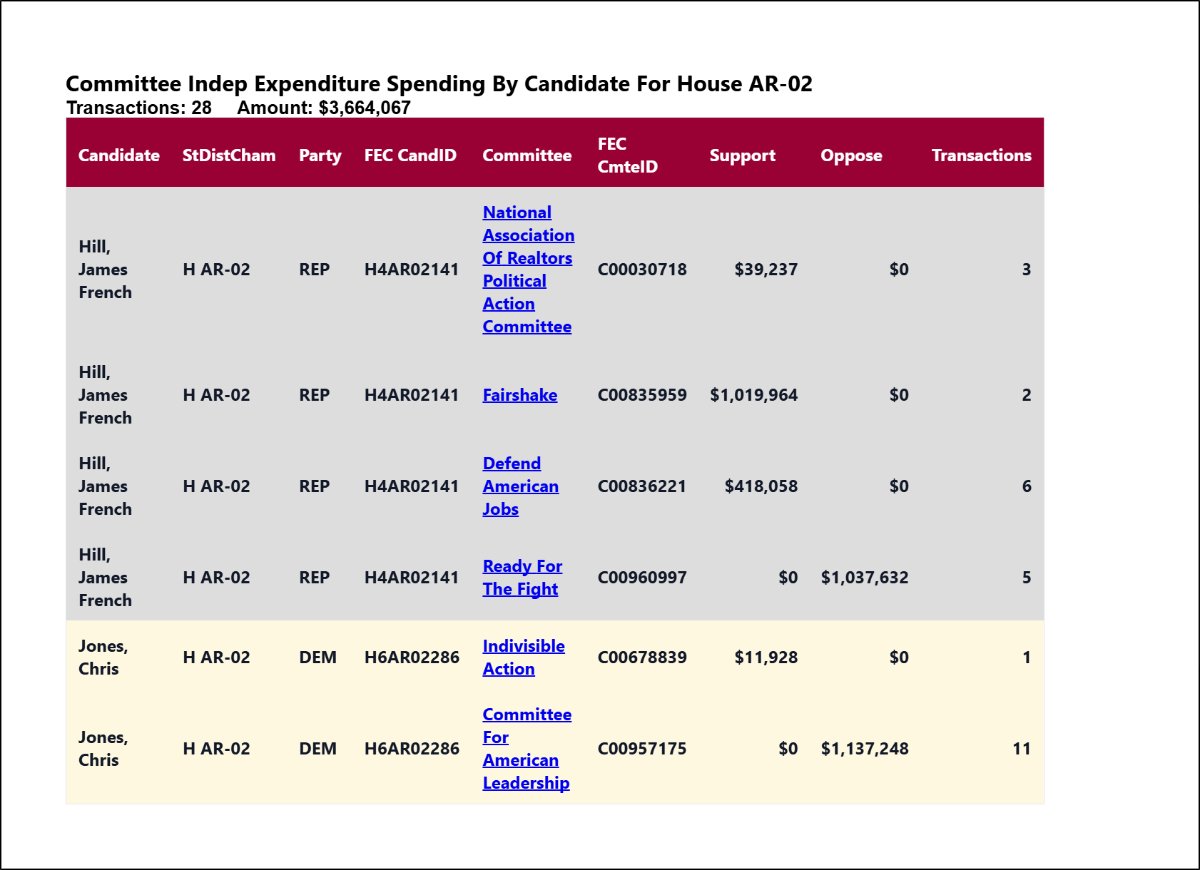
Task: Open Committee For American Leadership link
Action: coord(527,748)
